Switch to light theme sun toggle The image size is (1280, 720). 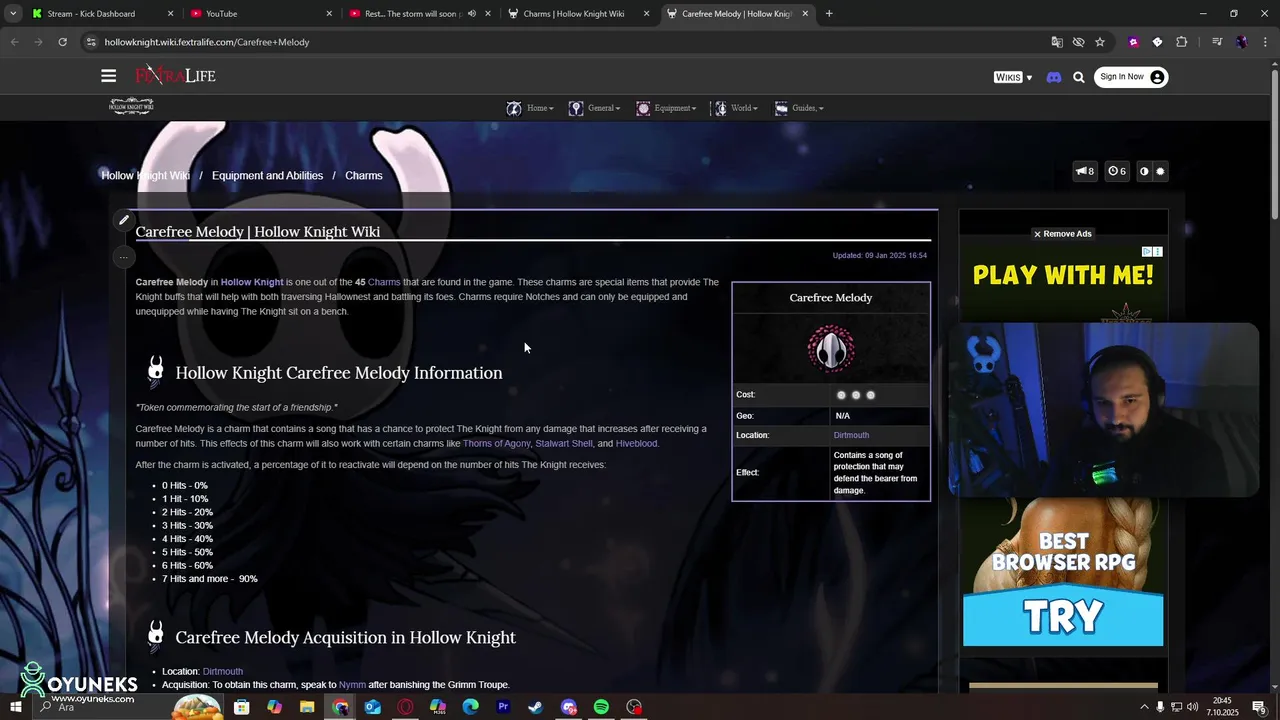(1160, 171)
